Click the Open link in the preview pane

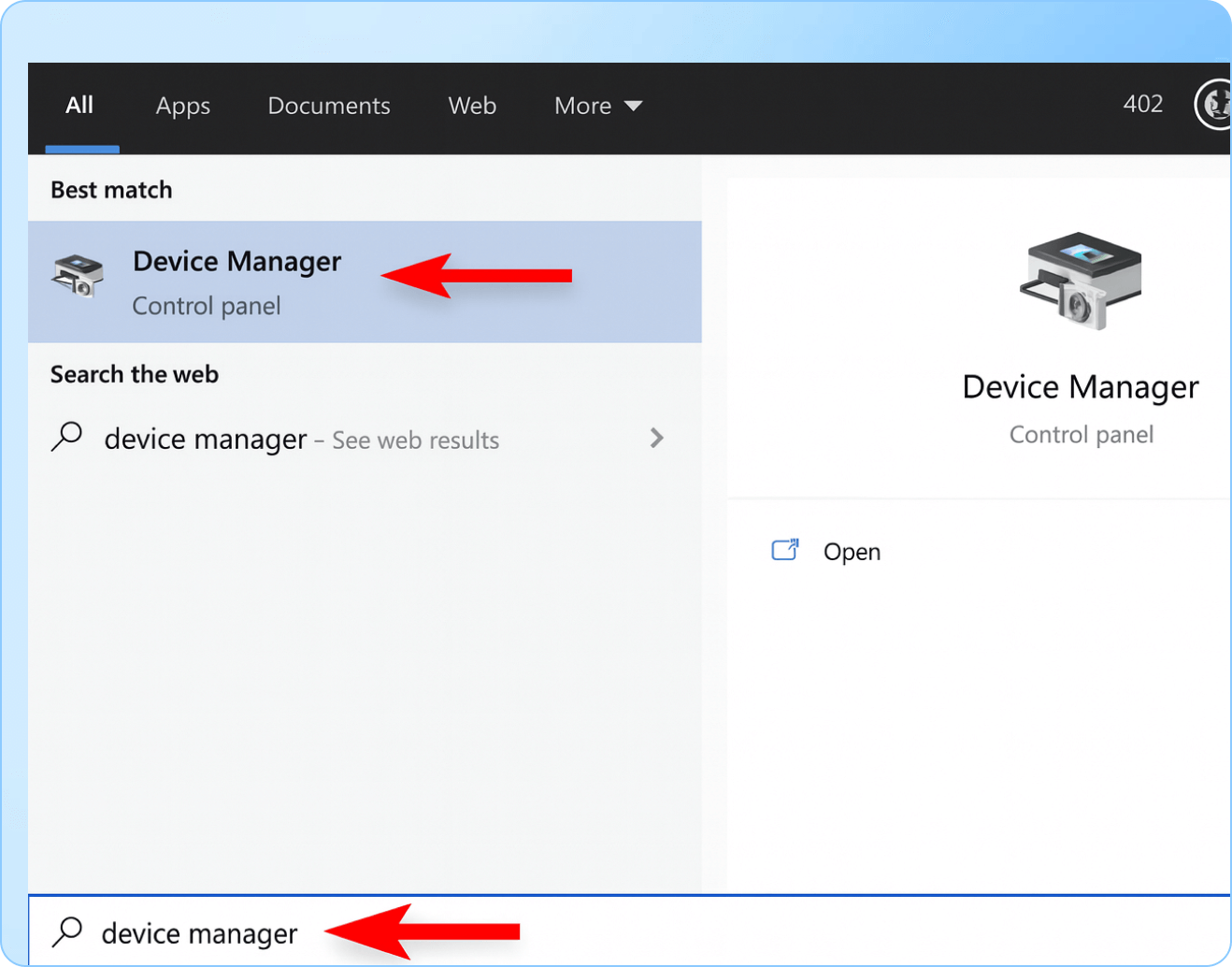point(852,552)
